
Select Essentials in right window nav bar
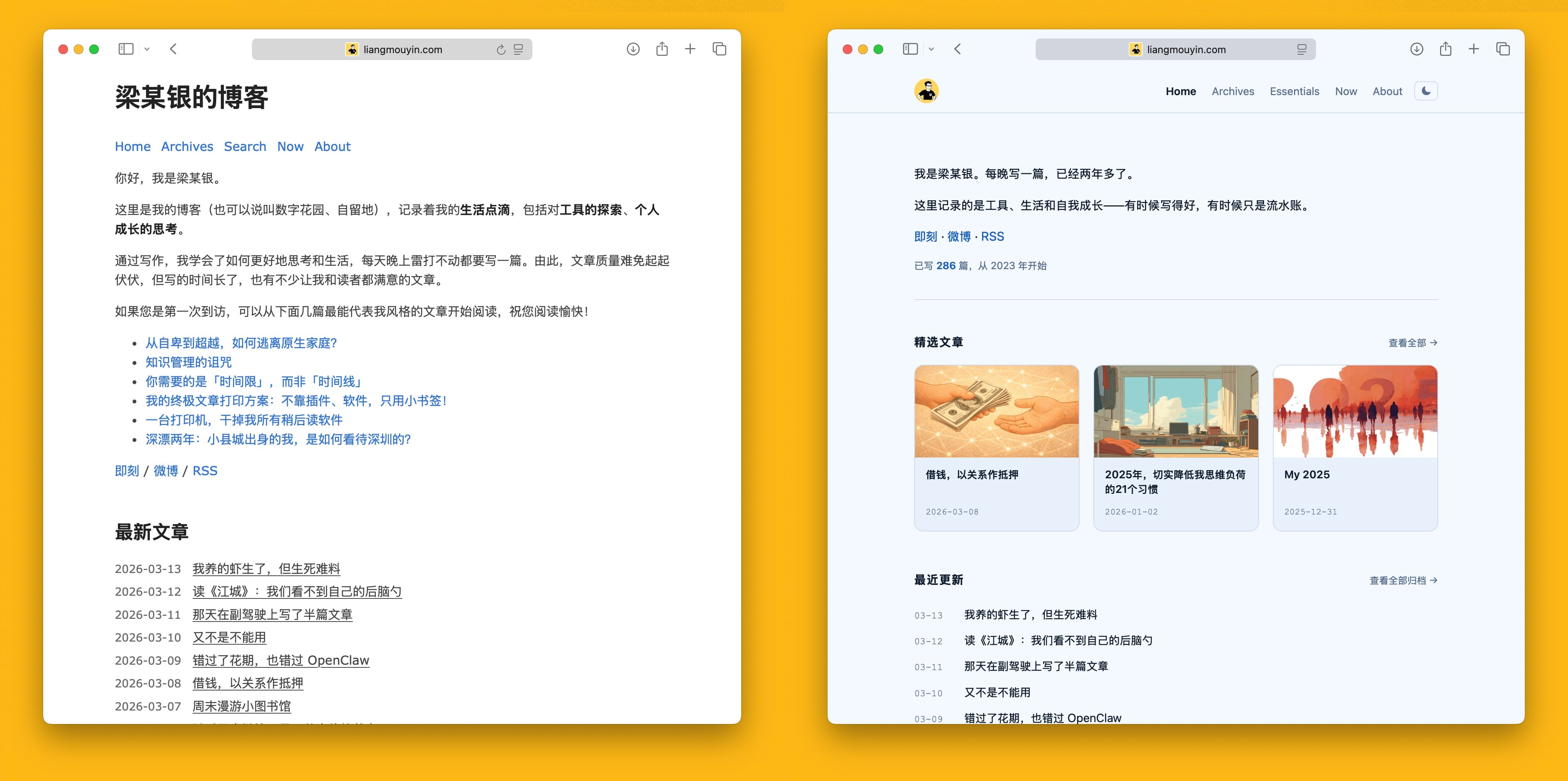[x=1295, y=91]
